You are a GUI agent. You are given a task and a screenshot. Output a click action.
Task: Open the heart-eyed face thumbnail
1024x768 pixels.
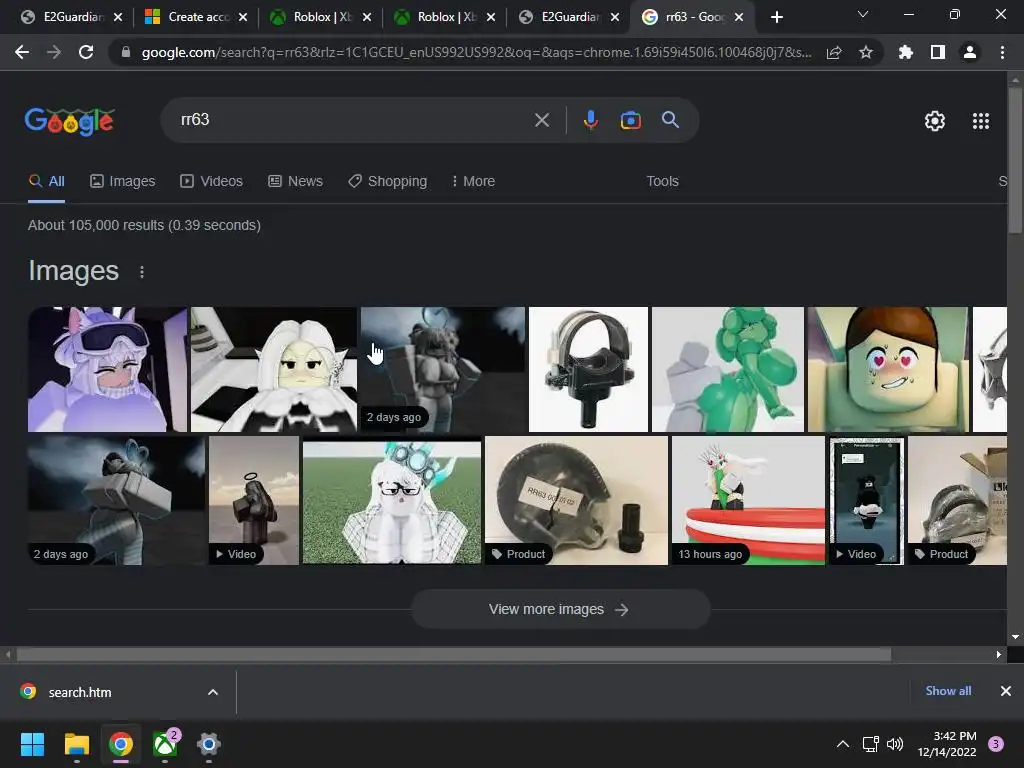tap(888, 370)
